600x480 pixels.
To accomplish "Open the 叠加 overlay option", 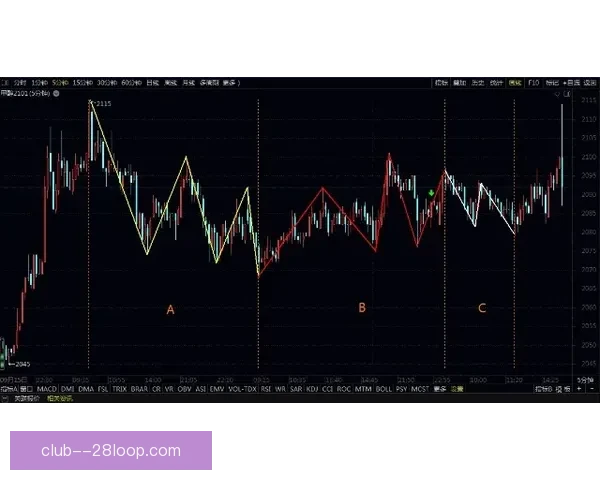I will pyautogui.click(x=460, y=83).
